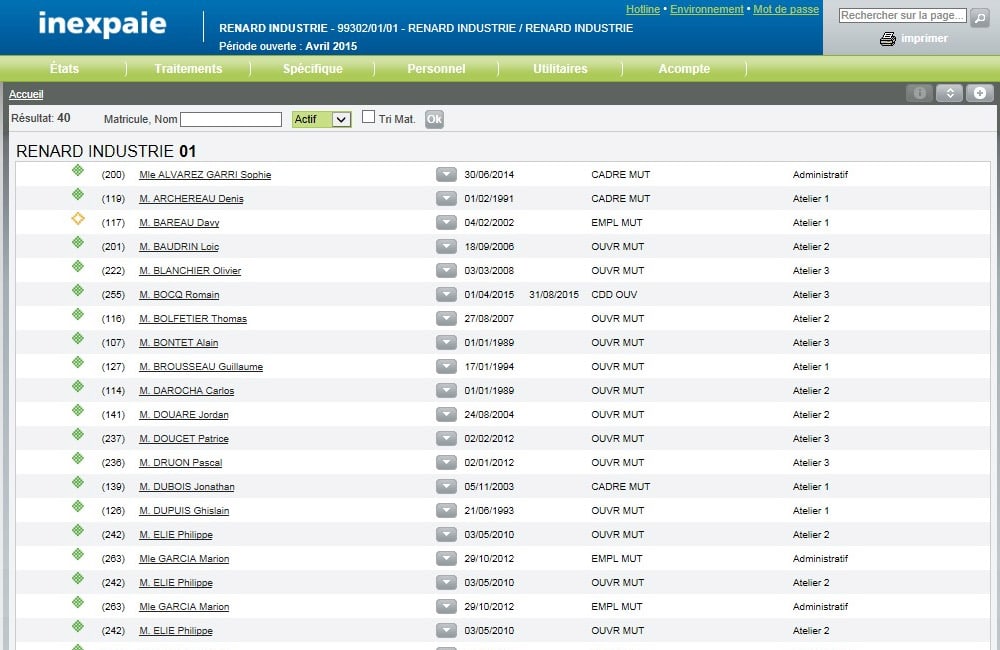Expand row arrow for BOCQ Romain
This screenshot has height=650, width=1000.
pos(446,295)
